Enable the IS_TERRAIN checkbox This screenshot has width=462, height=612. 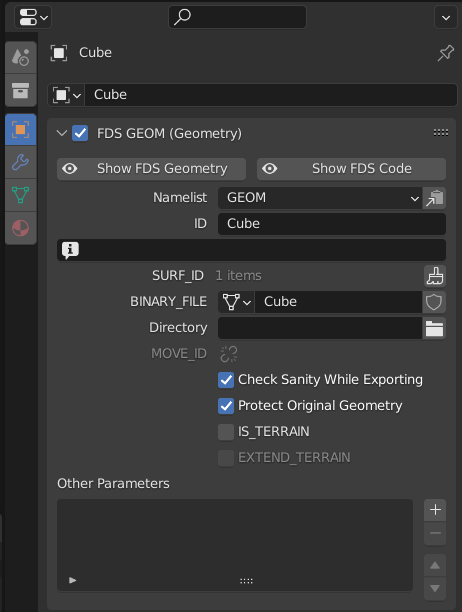226,432
